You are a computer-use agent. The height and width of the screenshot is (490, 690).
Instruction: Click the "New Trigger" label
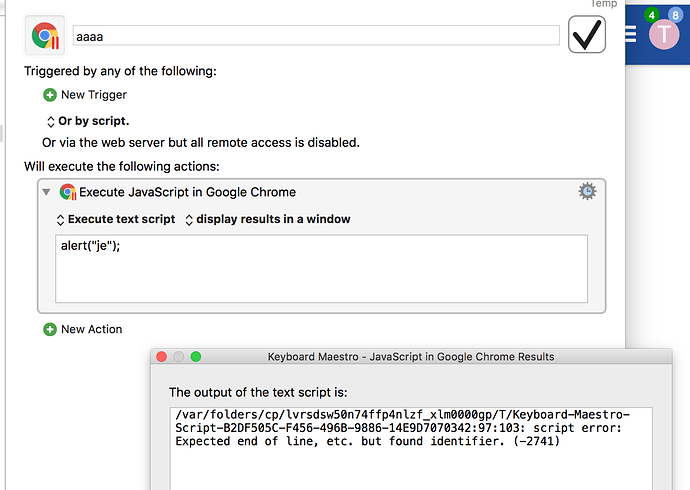point(94,95)
